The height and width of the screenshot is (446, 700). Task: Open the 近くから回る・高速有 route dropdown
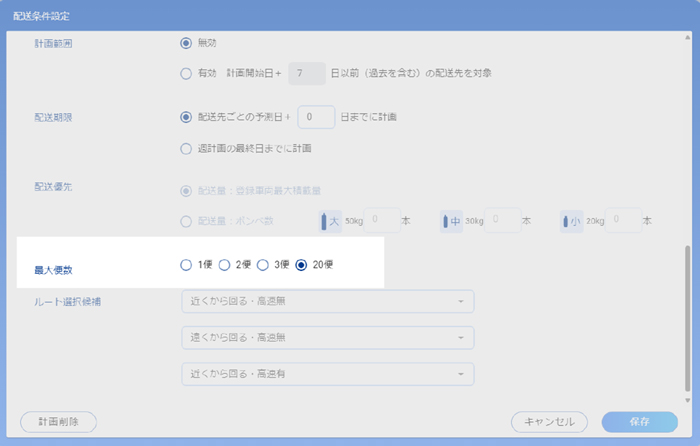pos(328,374)
